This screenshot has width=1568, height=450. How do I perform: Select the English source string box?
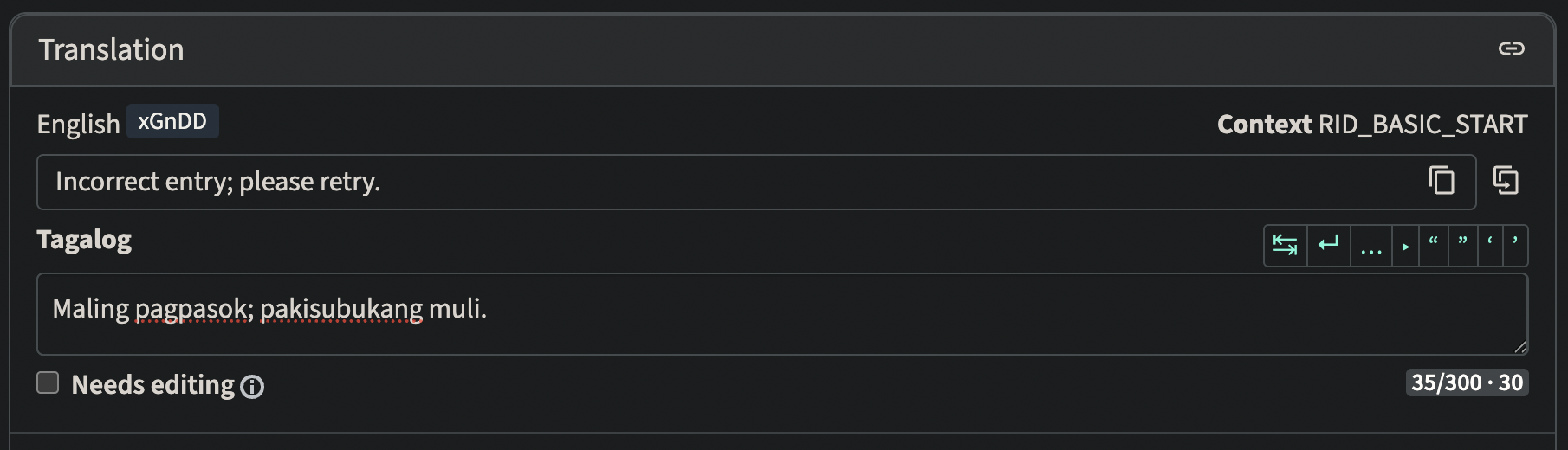pos(756,182)
